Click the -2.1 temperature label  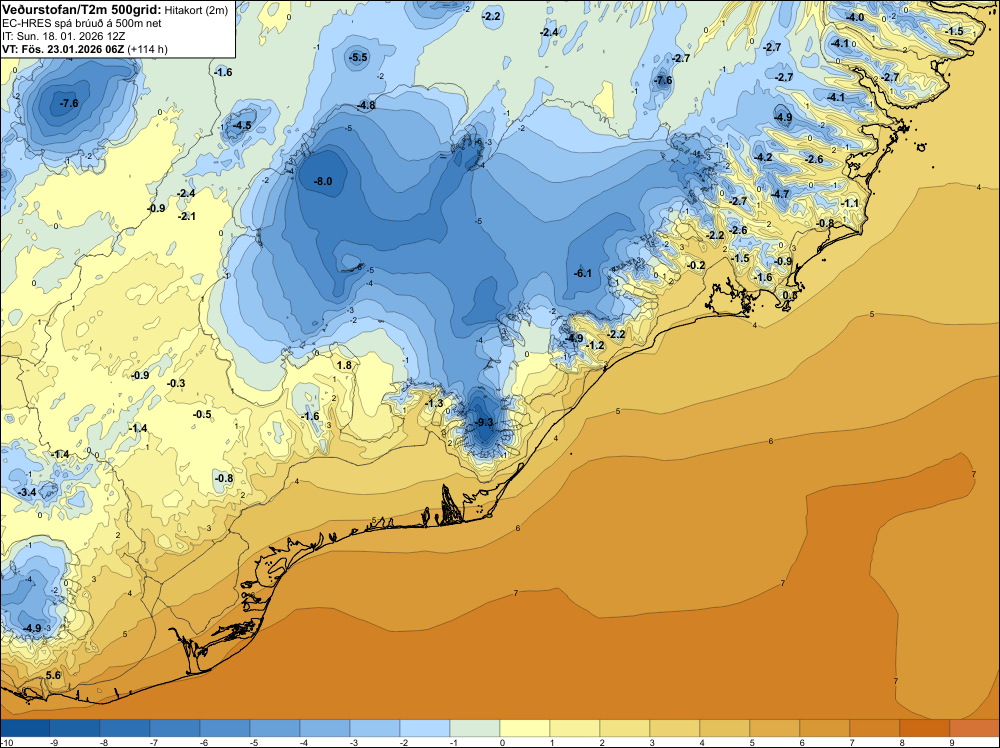(187, 217)
